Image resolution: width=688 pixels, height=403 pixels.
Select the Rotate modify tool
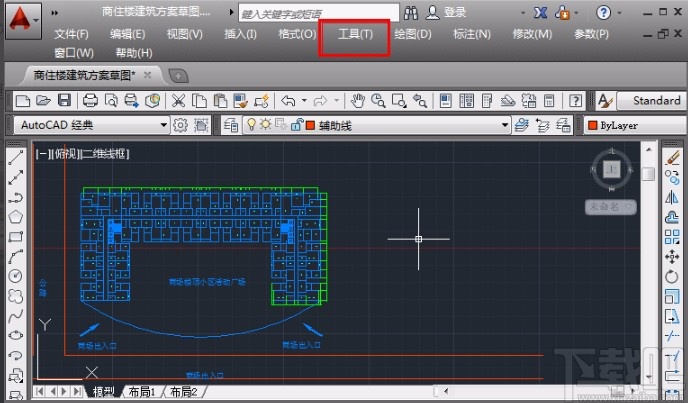pyautogui.click(x=672, y=275)
